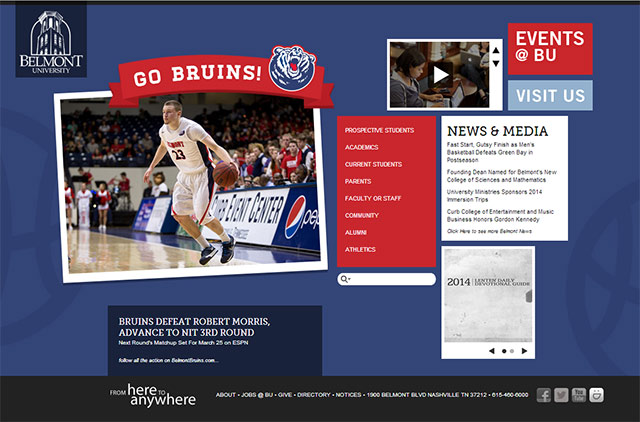Go to previous slide in devotional carousel
Viewport: 640px width, 422px height.
click(492, 351)
